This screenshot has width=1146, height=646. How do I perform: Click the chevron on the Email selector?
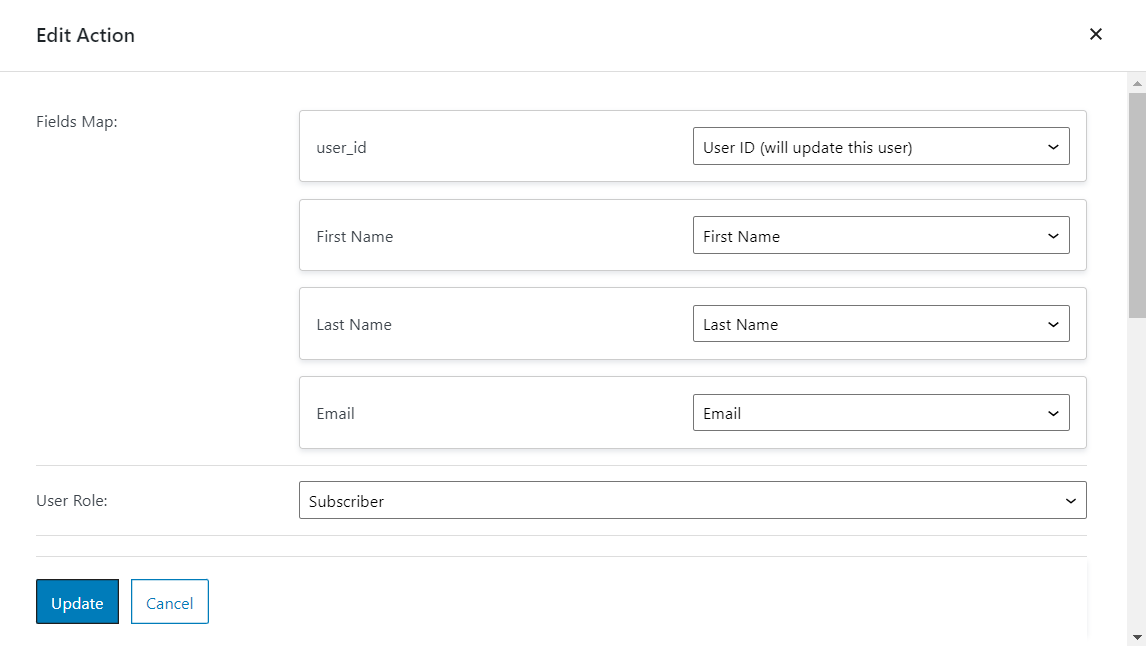(1052, 412)
